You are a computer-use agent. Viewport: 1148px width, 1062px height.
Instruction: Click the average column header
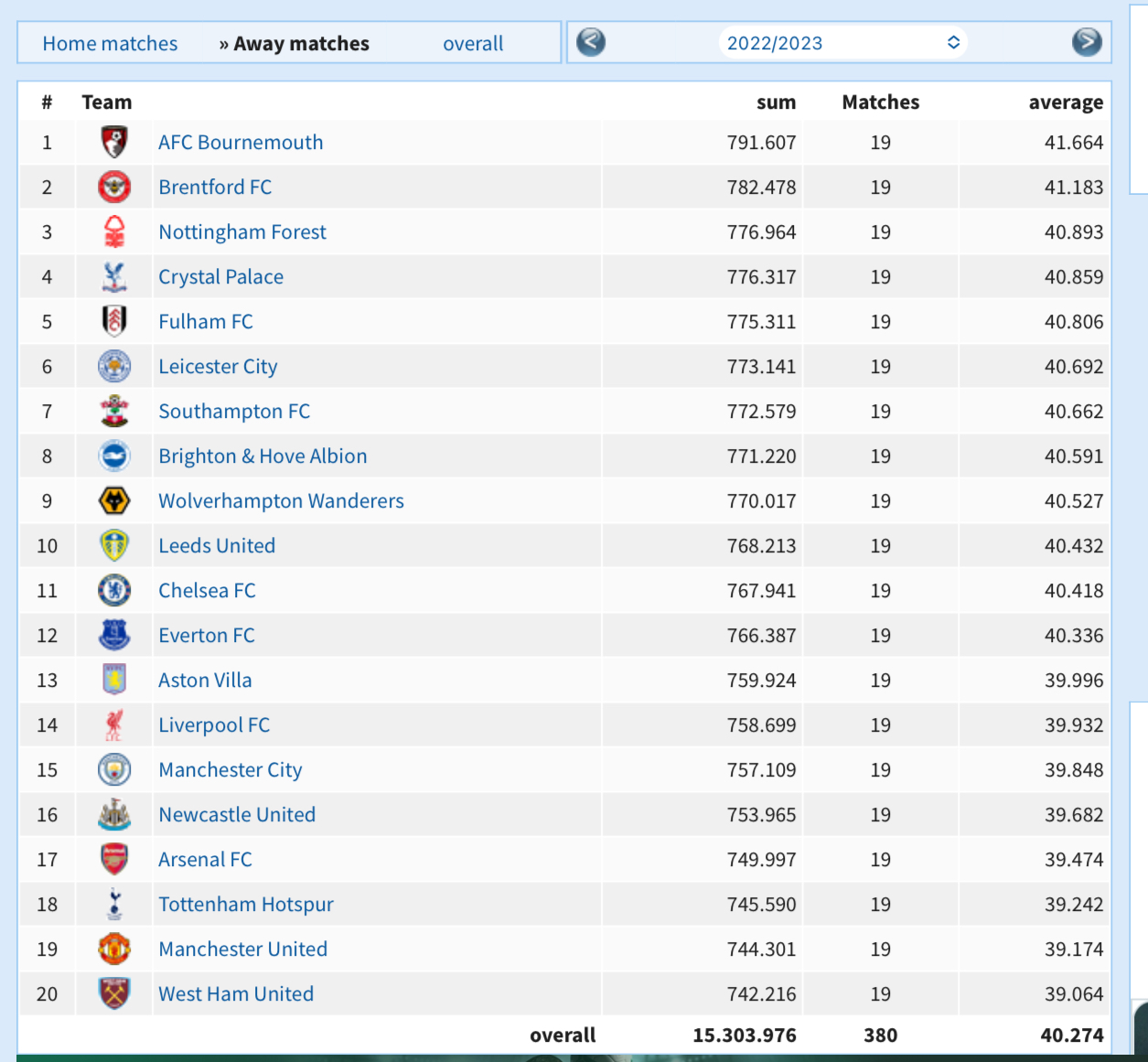pyautogui.click(x=1066, y=102)
